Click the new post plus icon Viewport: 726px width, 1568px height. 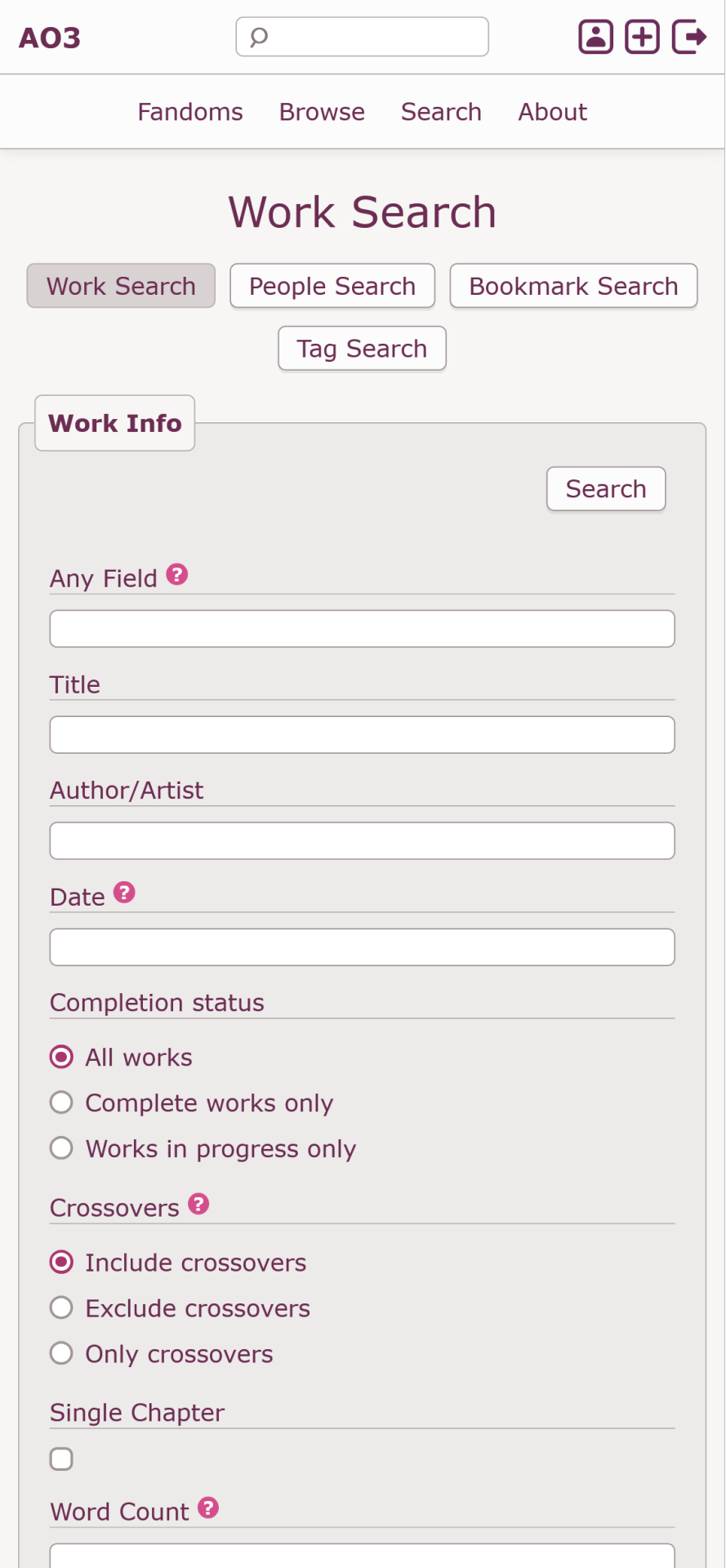point(643,37)
